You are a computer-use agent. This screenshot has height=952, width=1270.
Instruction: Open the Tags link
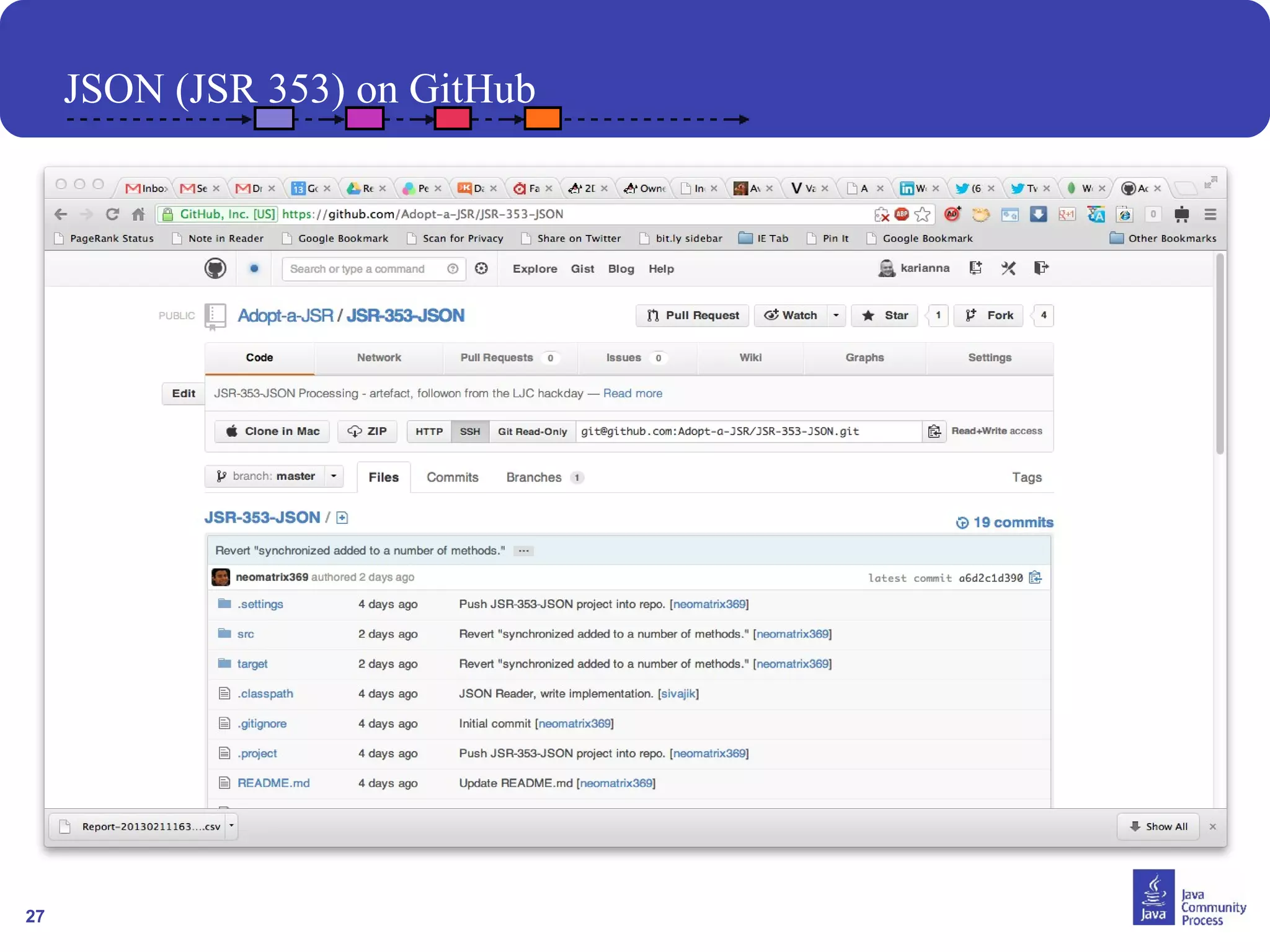[x=1027, y=477]
